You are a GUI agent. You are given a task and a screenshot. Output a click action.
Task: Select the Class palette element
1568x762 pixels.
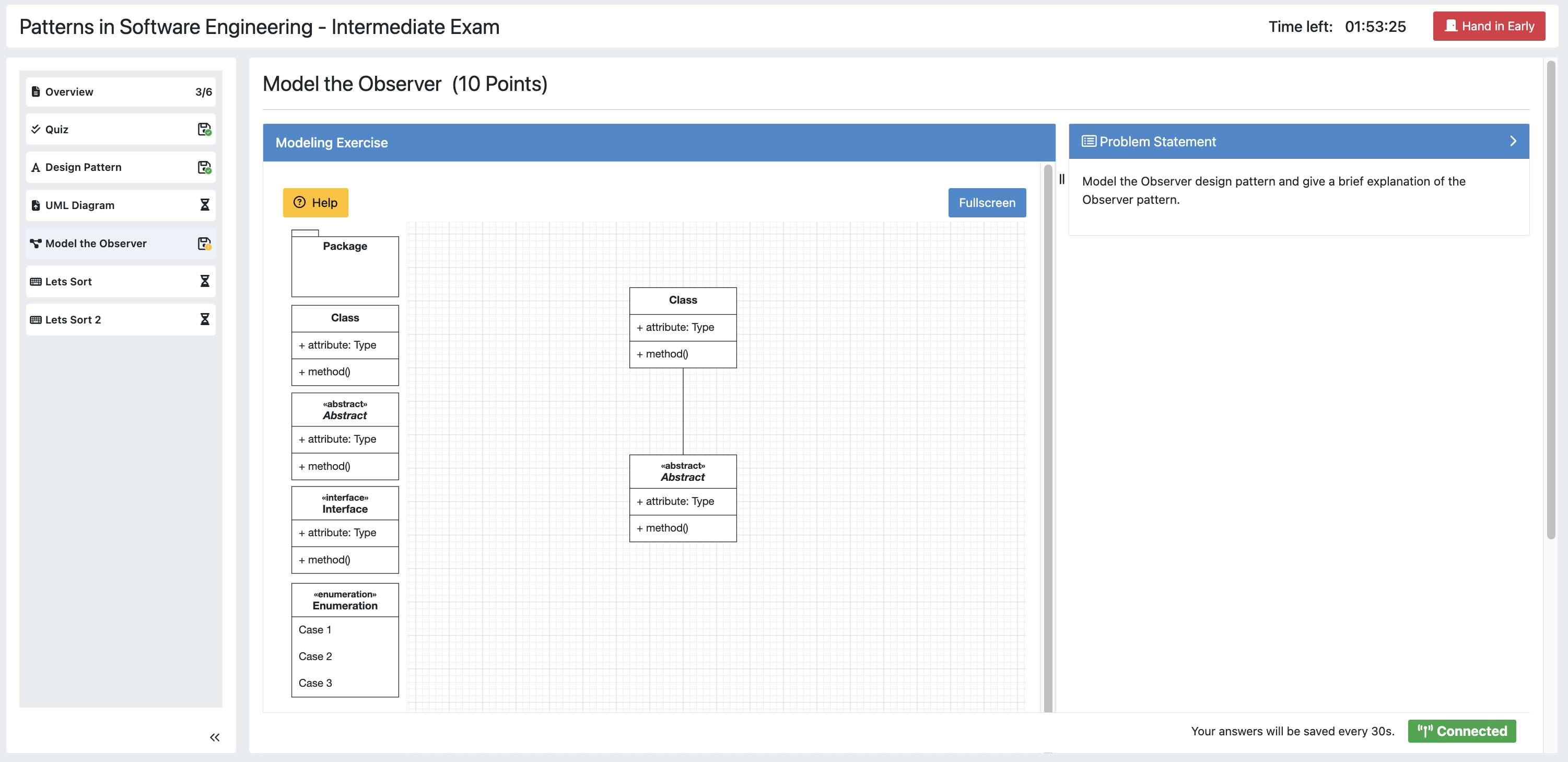[x=345, y=345]
